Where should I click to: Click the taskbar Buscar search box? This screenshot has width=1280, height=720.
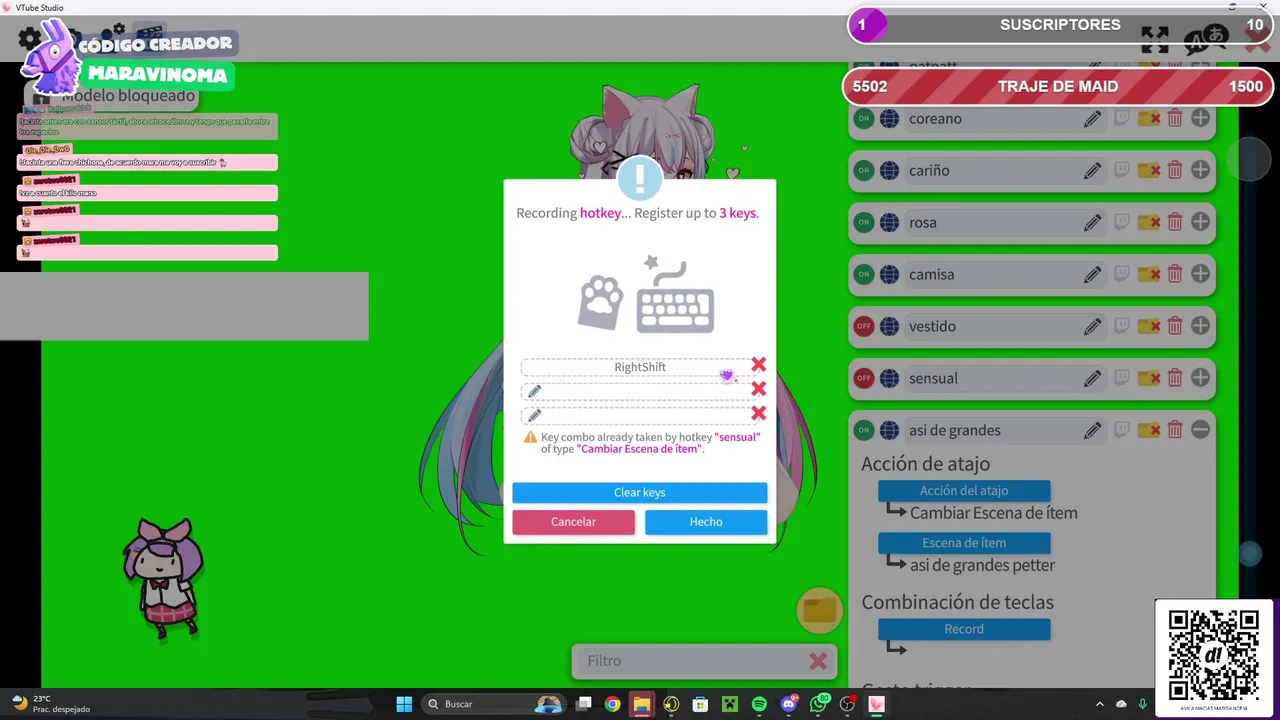point(494,704)
